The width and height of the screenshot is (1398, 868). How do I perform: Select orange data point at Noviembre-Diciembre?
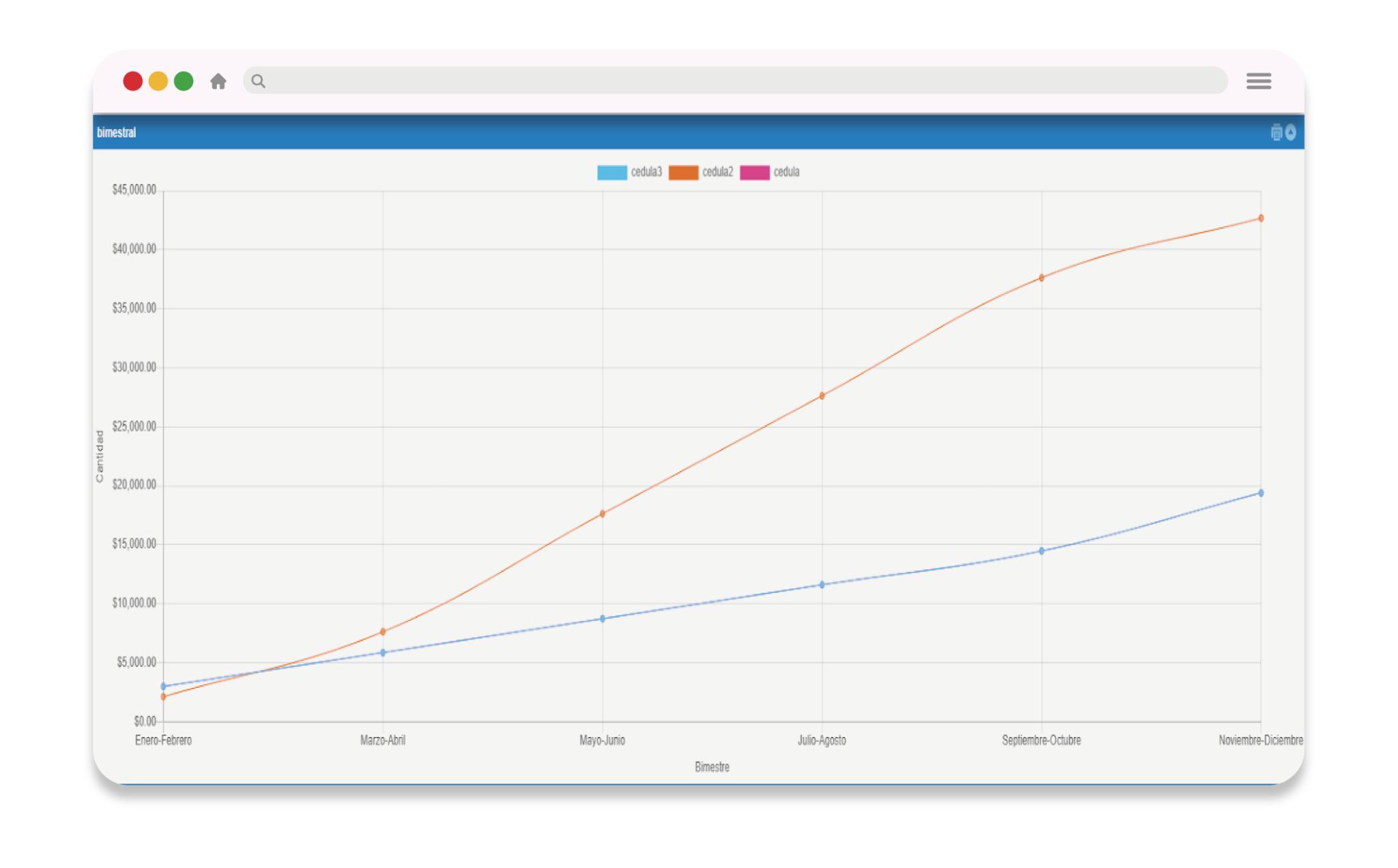[1261, 218]
